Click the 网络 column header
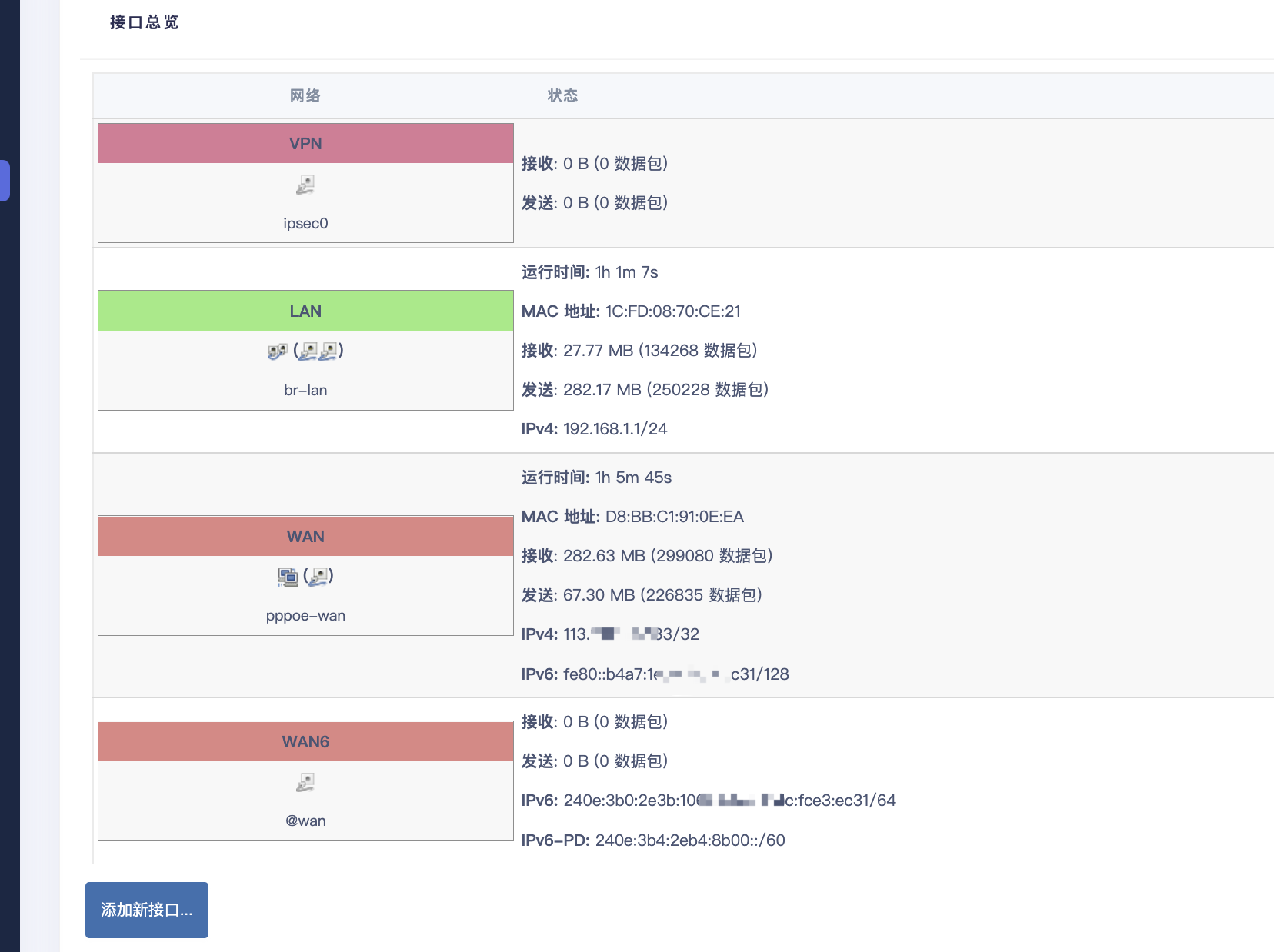 pos(305,95)
